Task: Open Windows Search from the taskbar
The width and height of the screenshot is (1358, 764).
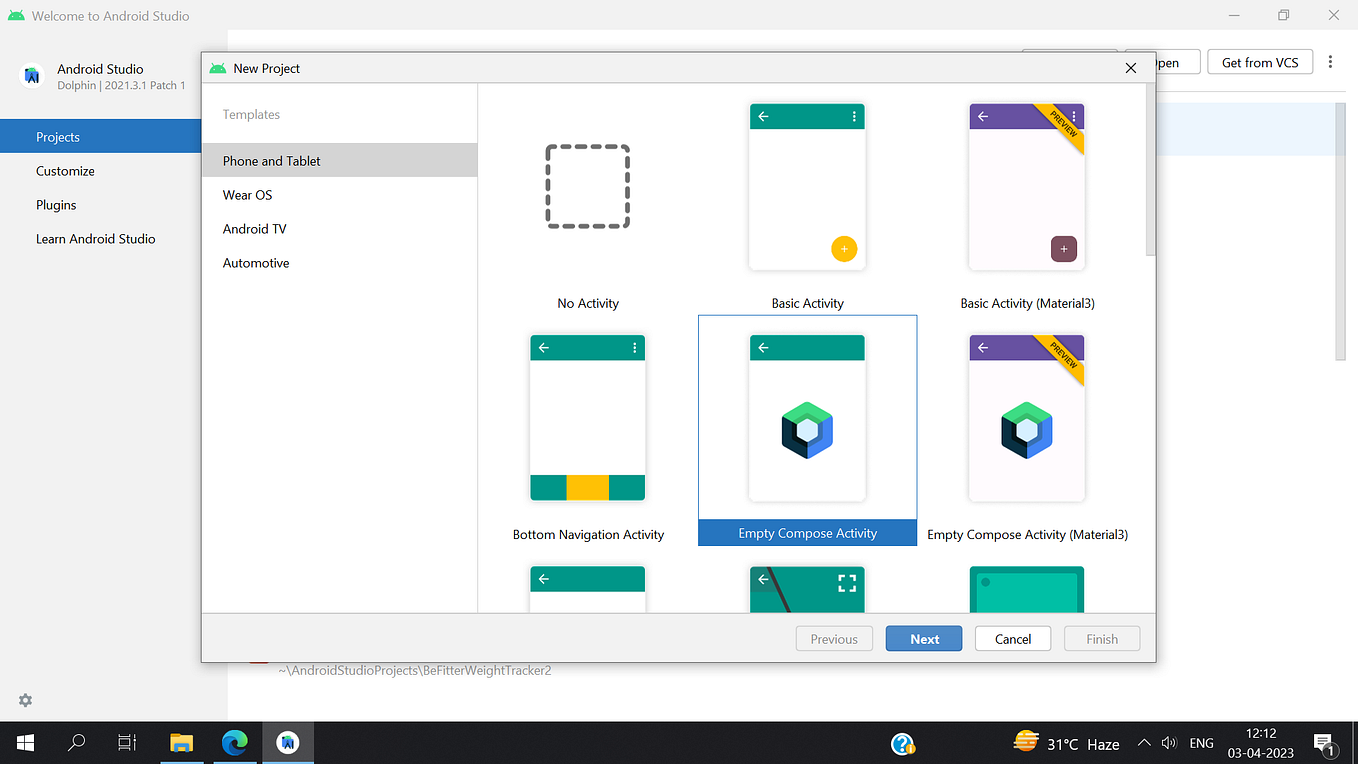Action: coord(76,743)
